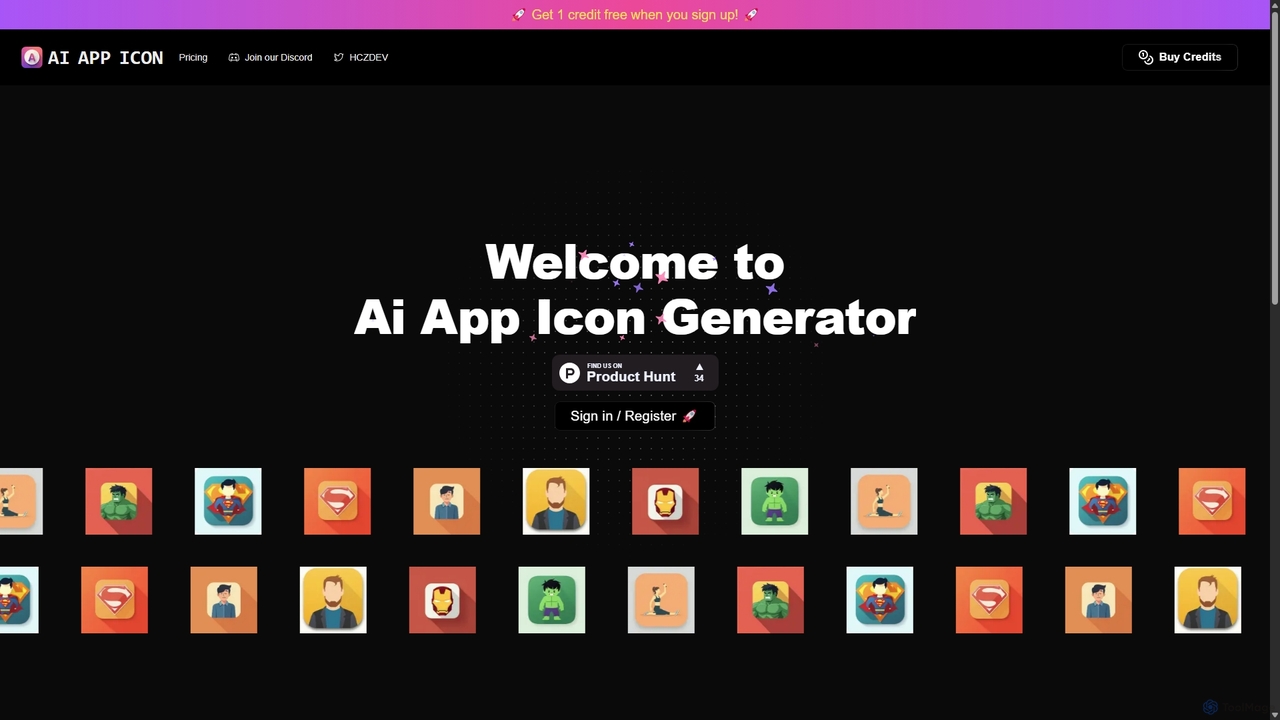Open the Product Hunt badge
The height and width of the screenshot is (720, 1280).
click(x=635, y=373)
